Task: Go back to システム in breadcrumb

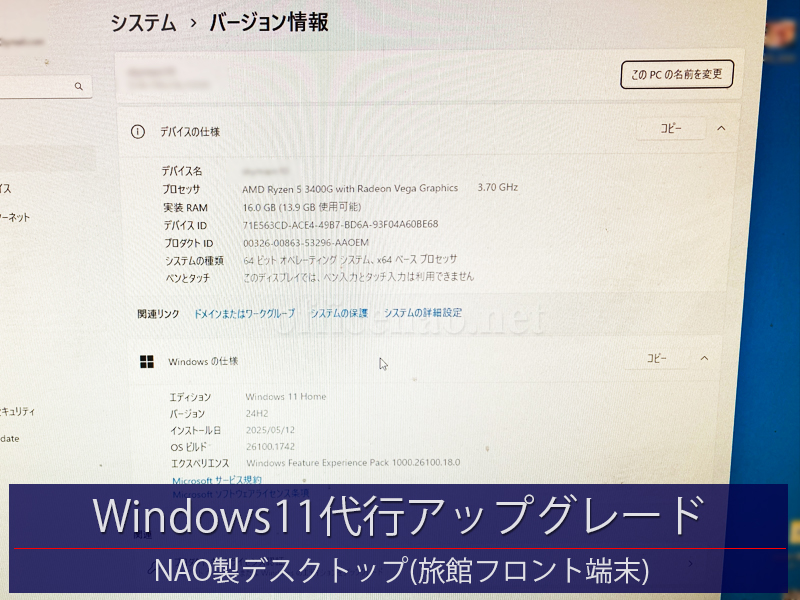Action: click(x=143, y=23)
